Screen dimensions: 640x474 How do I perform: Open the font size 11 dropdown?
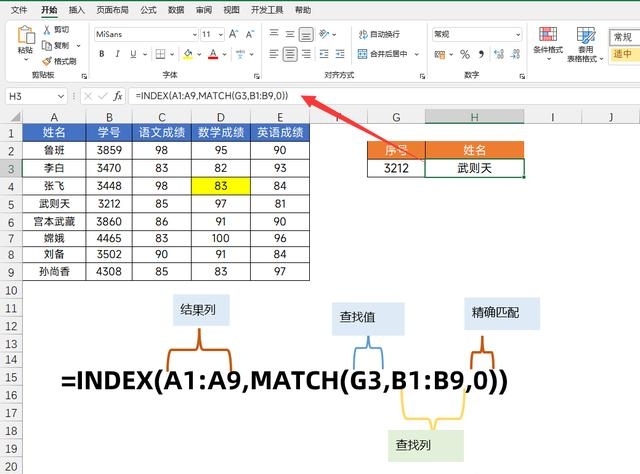[221, 35]
